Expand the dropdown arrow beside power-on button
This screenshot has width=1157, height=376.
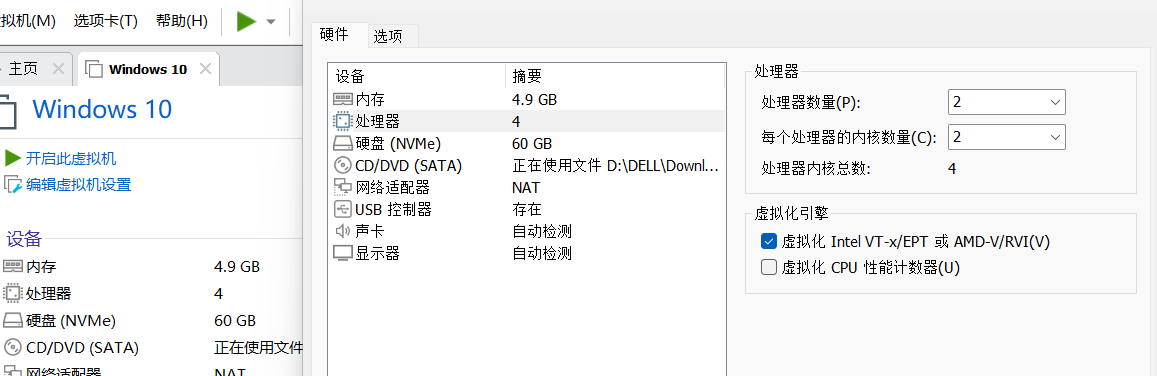pos(271,21)
